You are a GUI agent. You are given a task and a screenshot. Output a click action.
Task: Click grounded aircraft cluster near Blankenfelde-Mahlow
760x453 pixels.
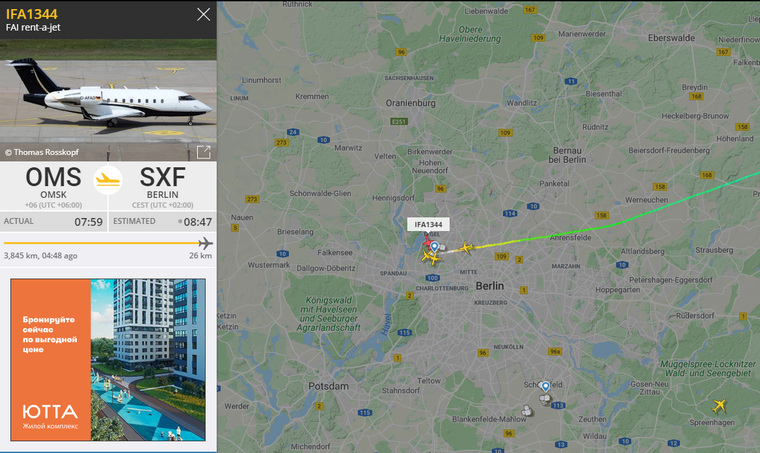click(x=527, y=411)
